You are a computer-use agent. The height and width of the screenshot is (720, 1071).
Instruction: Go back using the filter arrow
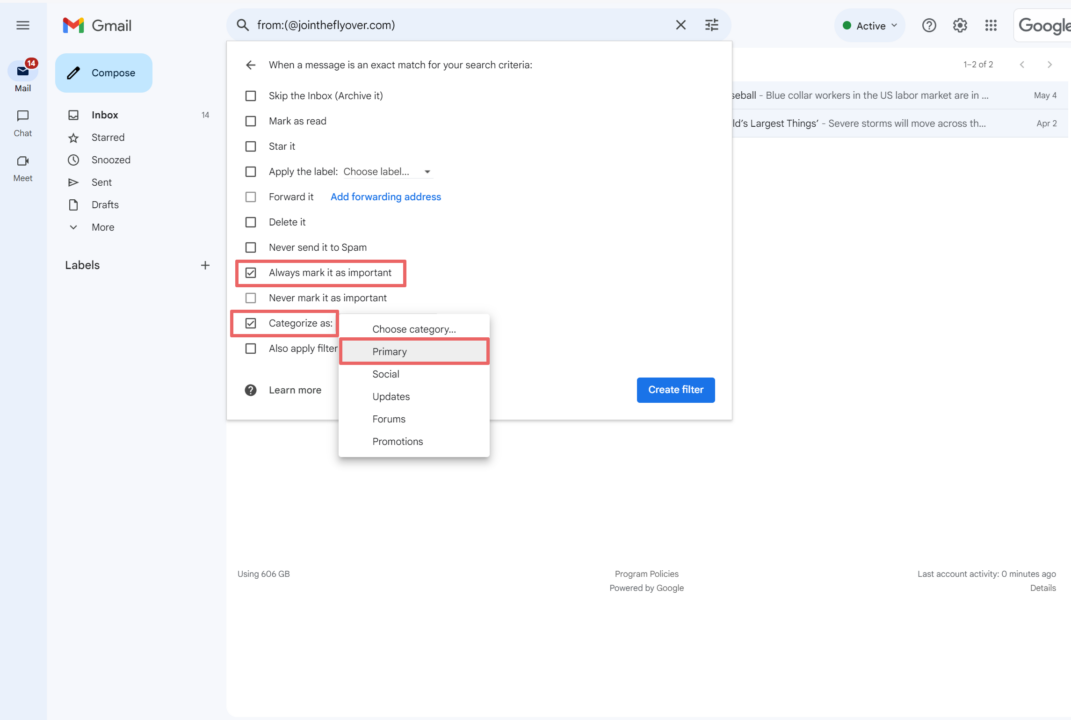[251, 65]
